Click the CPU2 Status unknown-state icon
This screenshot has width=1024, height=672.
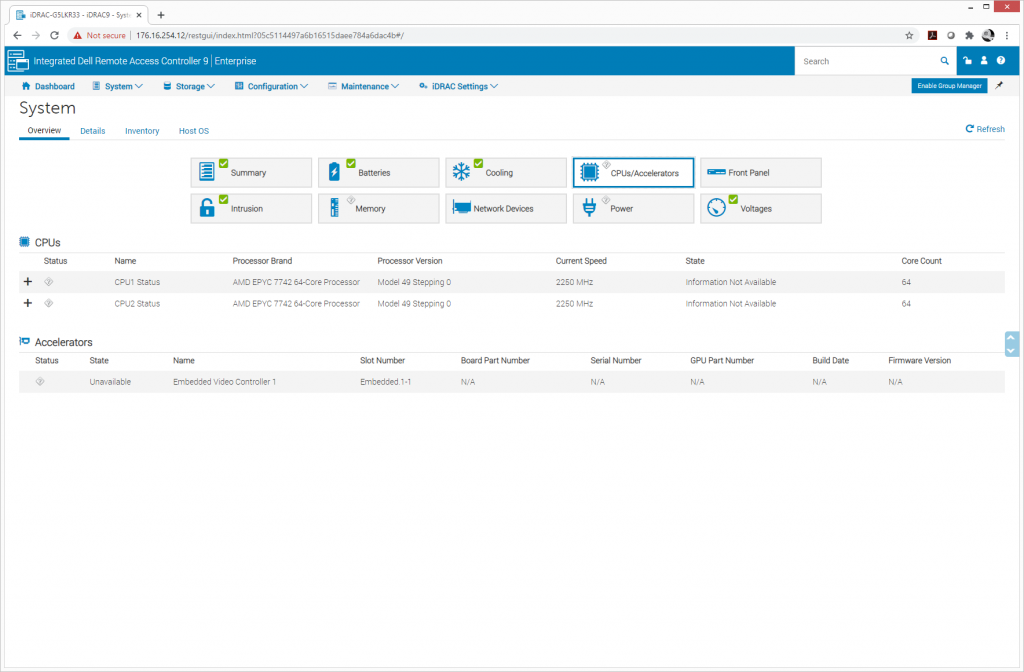(x=48, y=303)
